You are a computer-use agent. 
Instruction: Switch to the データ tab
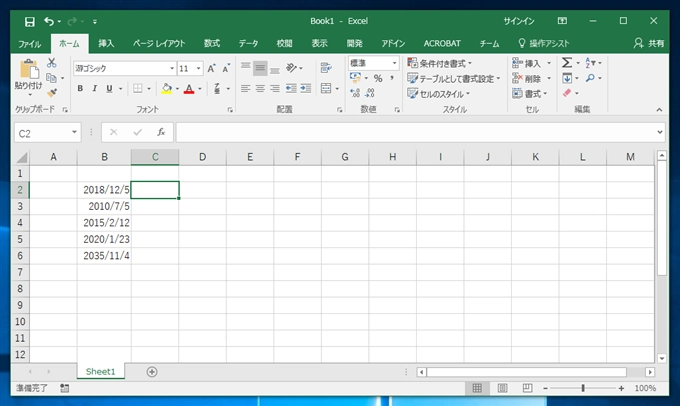coord(248,43)
